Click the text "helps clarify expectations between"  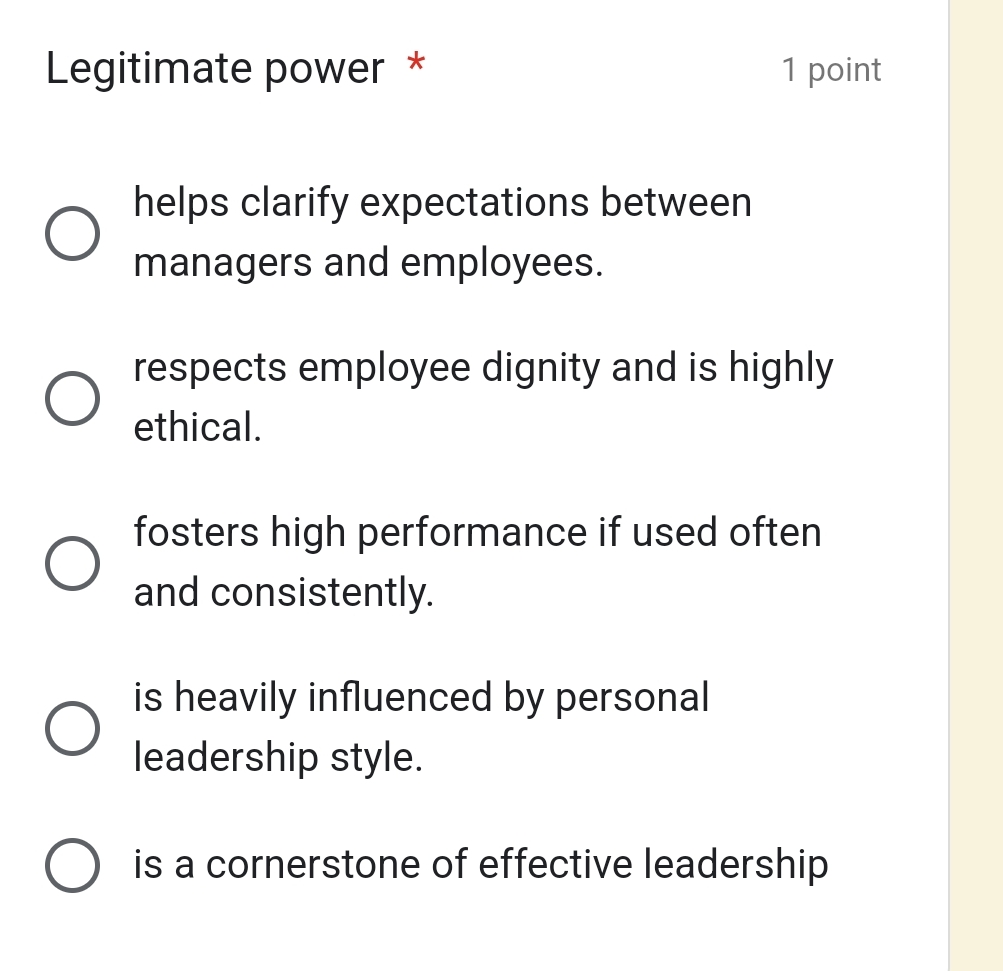click(443, 202)
